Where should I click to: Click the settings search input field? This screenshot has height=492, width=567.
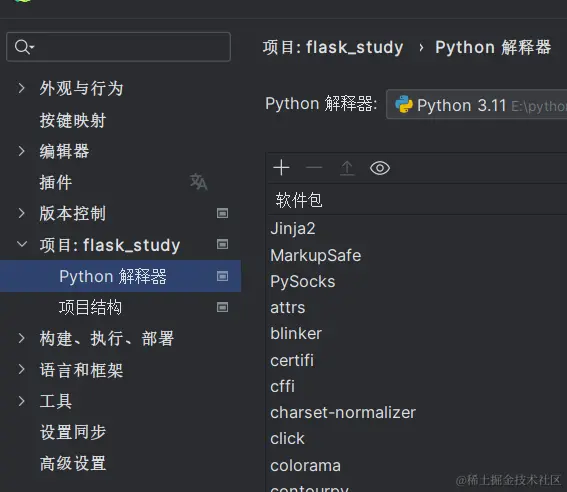(x=119, y=47)
